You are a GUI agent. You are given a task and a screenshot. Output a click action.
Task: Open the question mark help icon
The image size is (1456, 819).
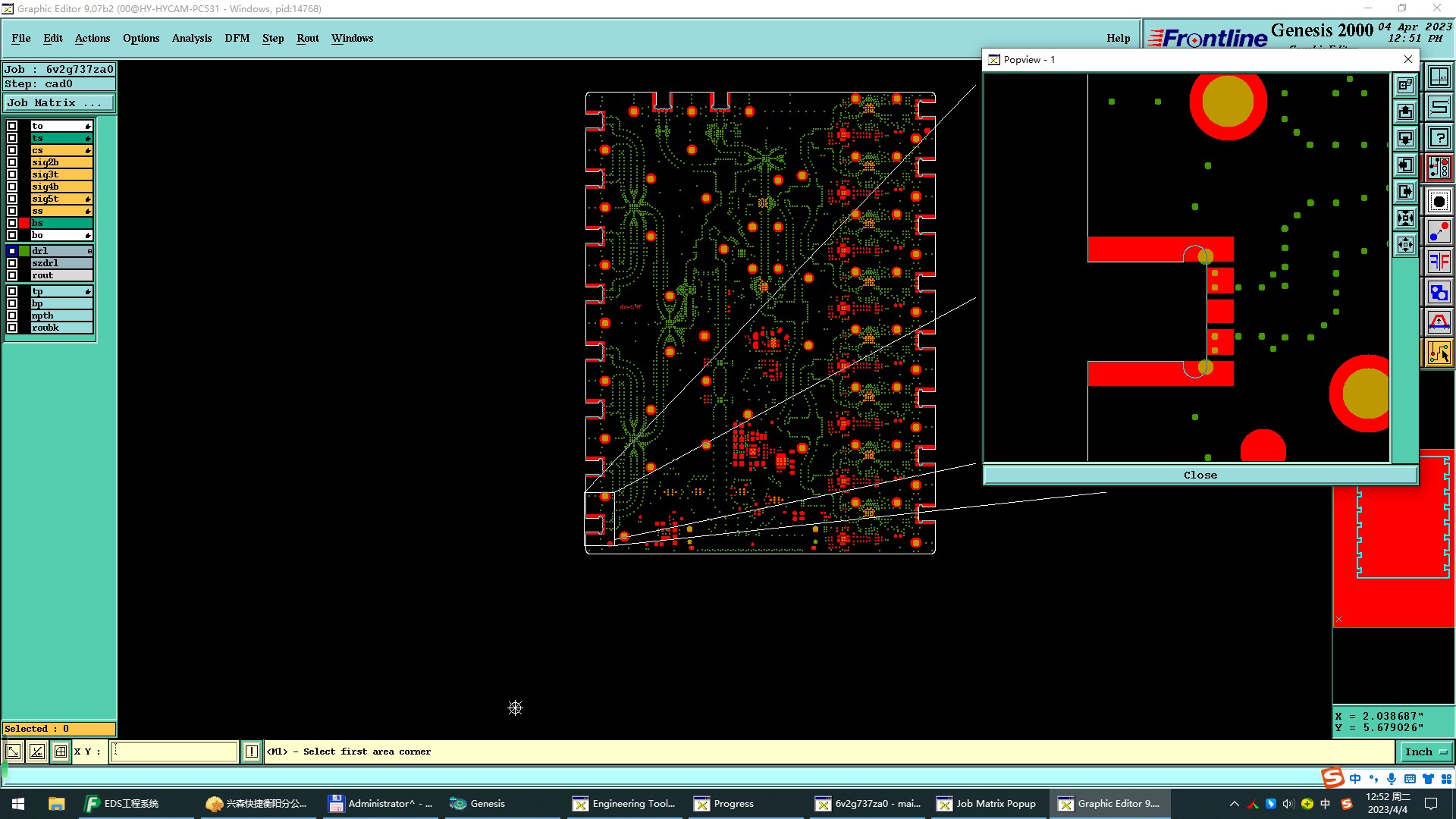click(x=1439, y=138)
